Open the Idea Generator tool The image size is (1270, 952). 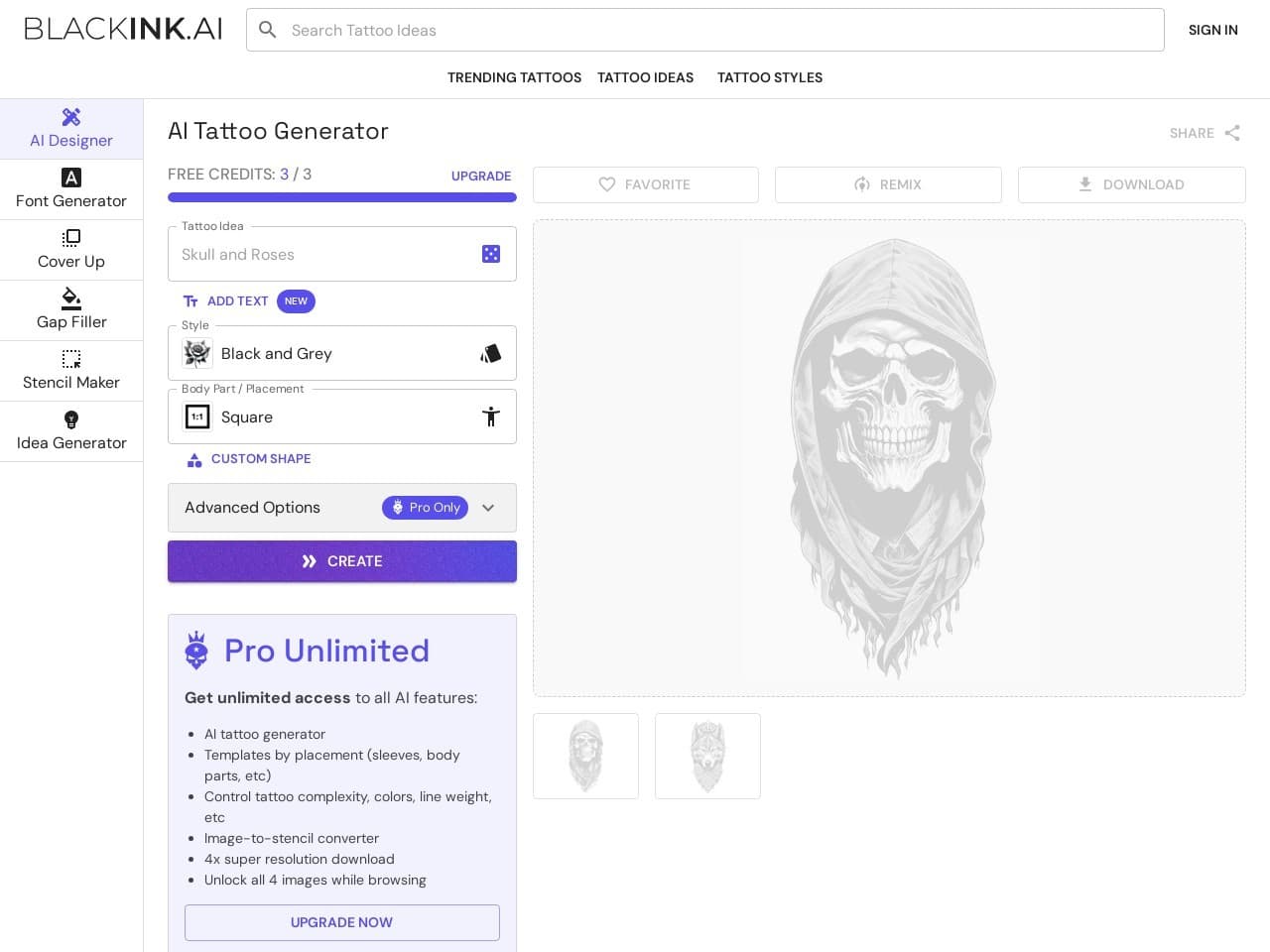click(x=71, y=431)
